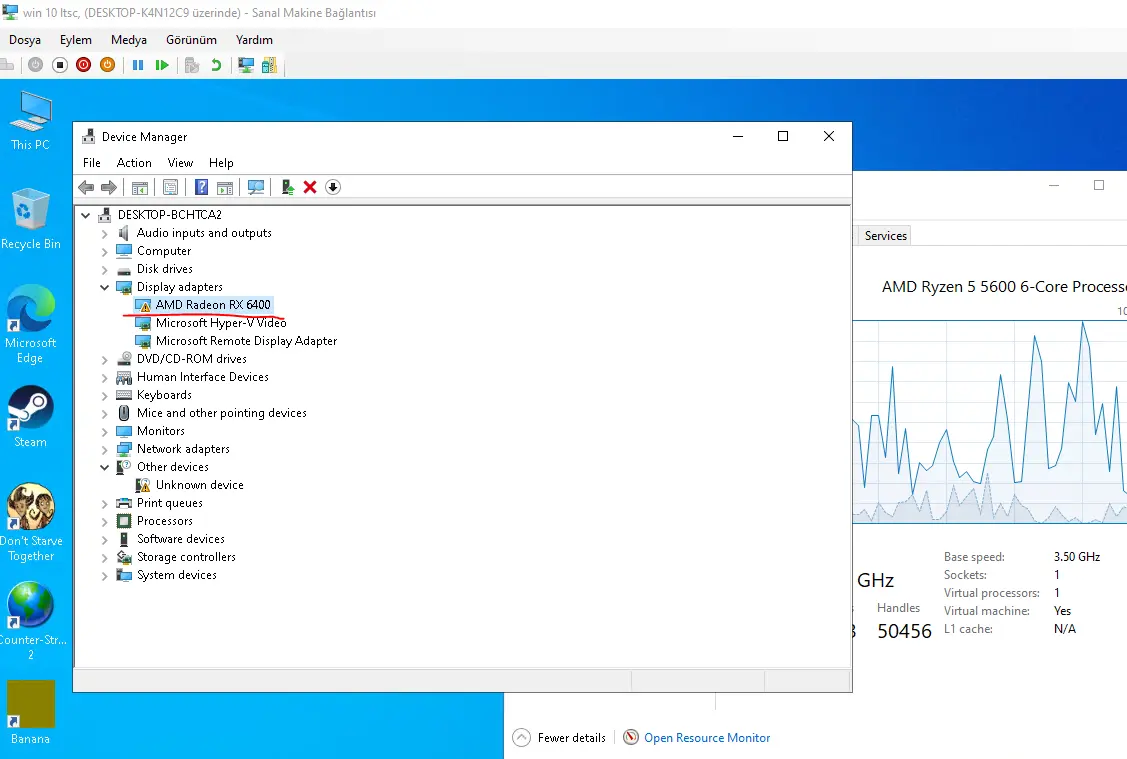Select the Steam desktop shortcut

(x=30, y=417)
